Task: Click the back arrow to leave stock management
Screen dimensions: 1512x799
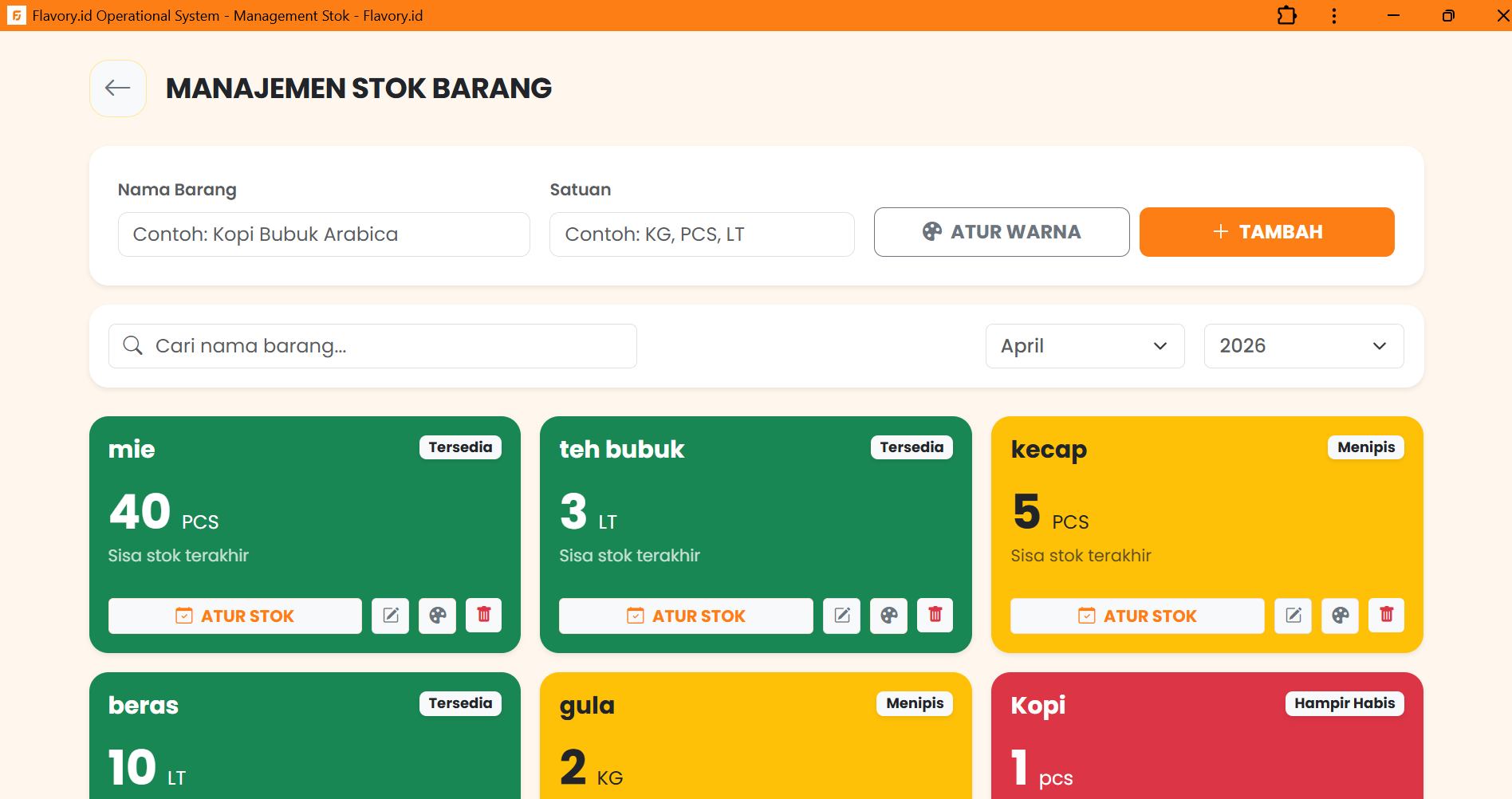Action: point(117,88)
